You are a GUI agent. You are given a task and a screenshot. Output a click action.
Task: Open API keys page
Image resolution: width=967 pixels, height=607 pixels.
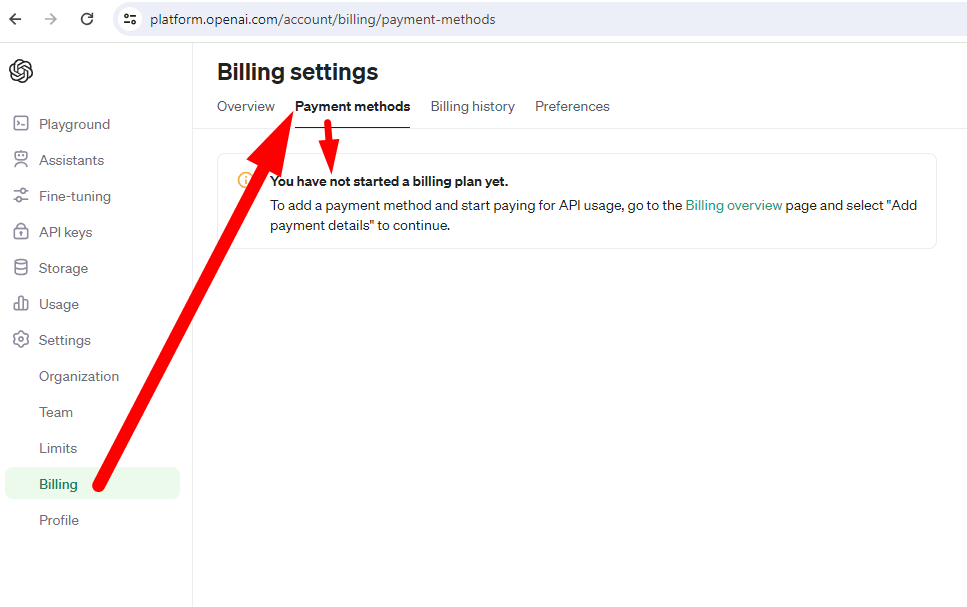point(65,232)
